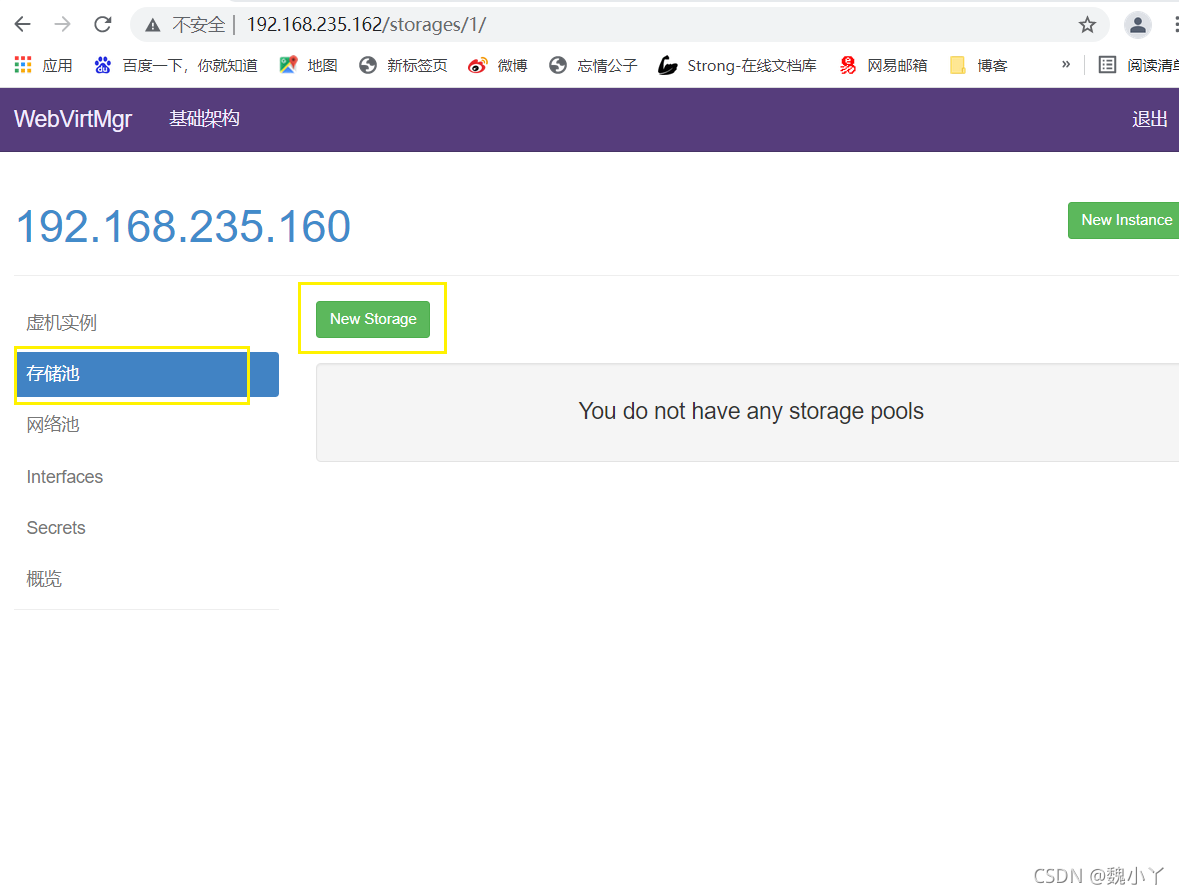Select 虚机实例 in the sidebar
This screenshot has width=1179, height=894.
(x=147, y=323)
